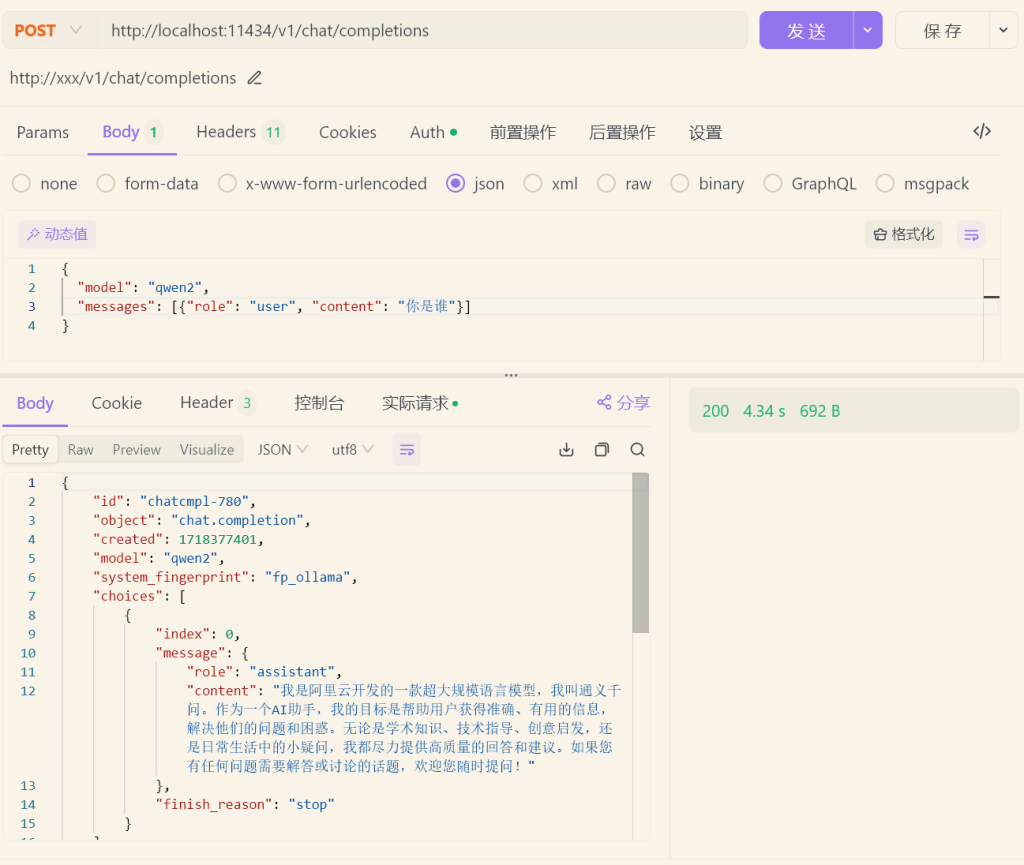The height and width of the screenshot is (865, 1024).
Task: Open the 设置 settings tab
Action: (x=705, y=133)
